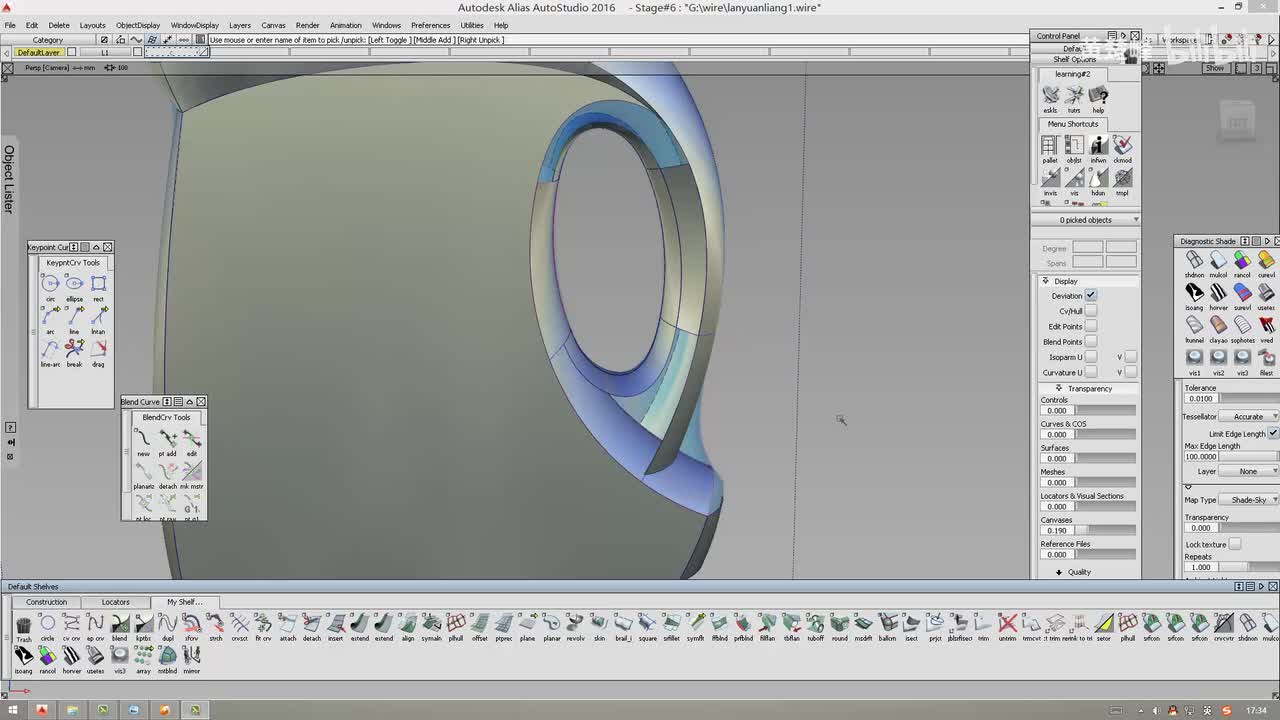Open the Tessellator Accurate dropdown

pos(1249,417)
